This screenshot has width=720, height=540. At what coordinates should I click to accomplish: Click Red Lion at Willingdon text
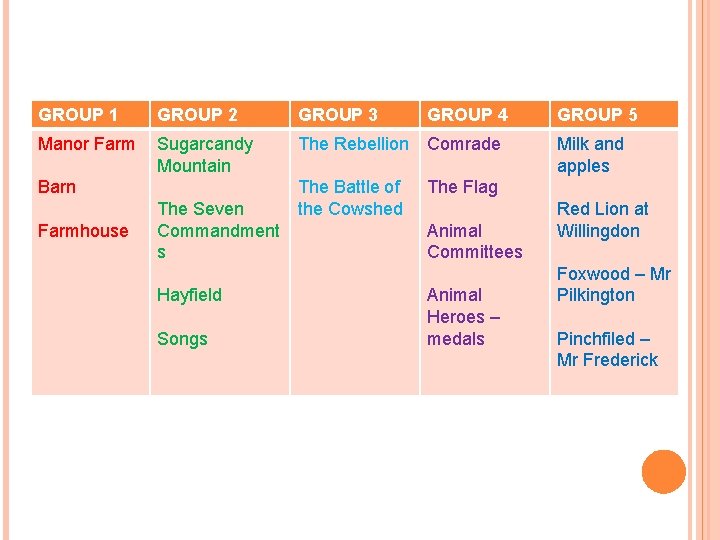602,220
